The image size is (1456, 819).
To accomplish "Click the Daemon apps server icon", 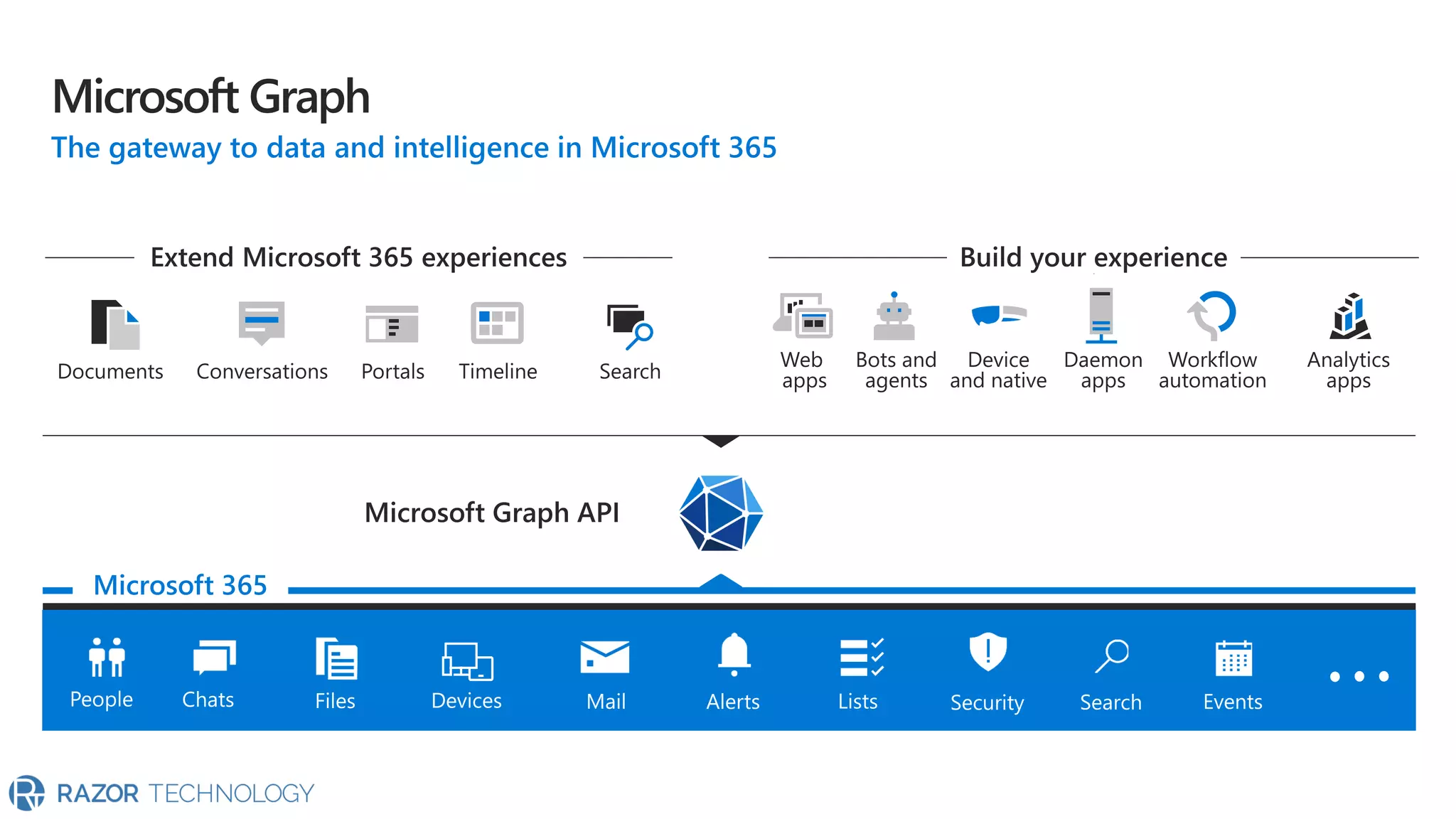I will [1101, 316].
